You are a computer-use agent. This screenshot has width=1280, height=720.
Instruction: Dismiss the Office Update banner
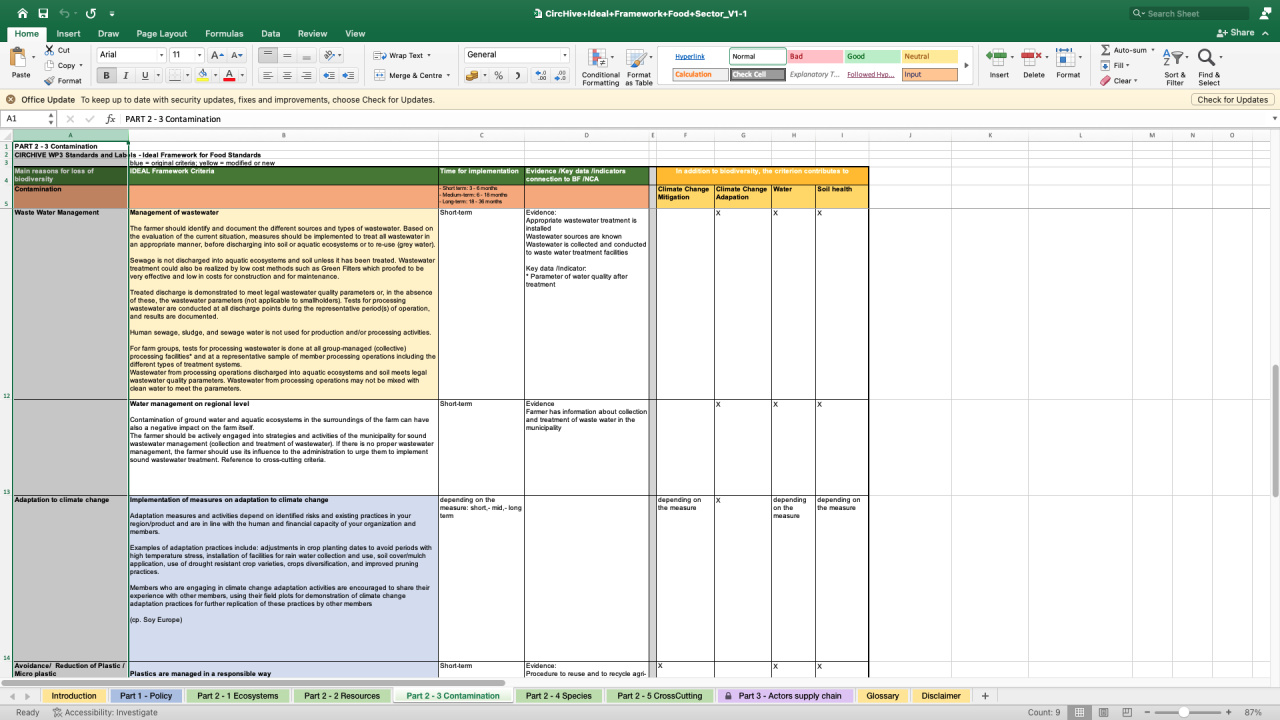pos(11,100)
